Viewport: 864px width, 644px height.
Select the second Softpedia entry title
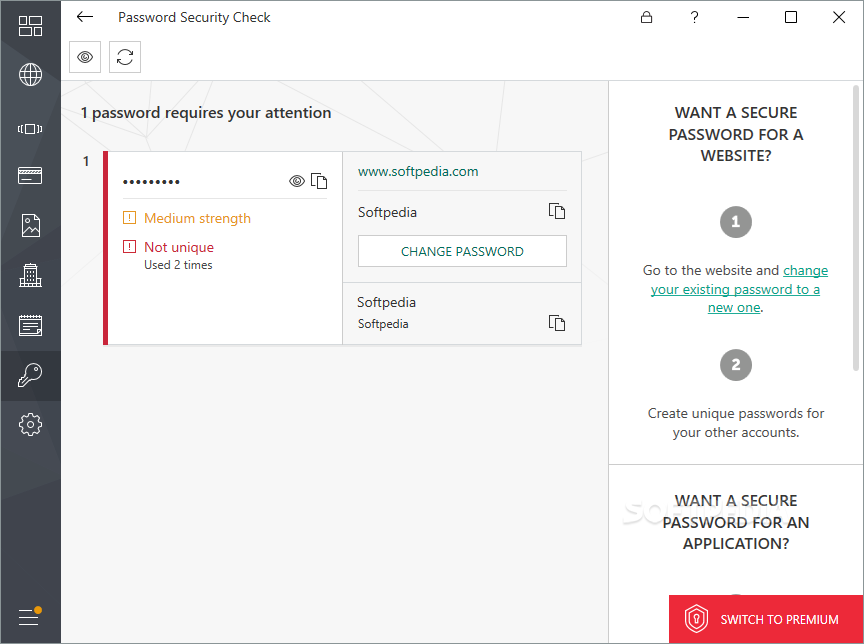(x=386, y=302)
